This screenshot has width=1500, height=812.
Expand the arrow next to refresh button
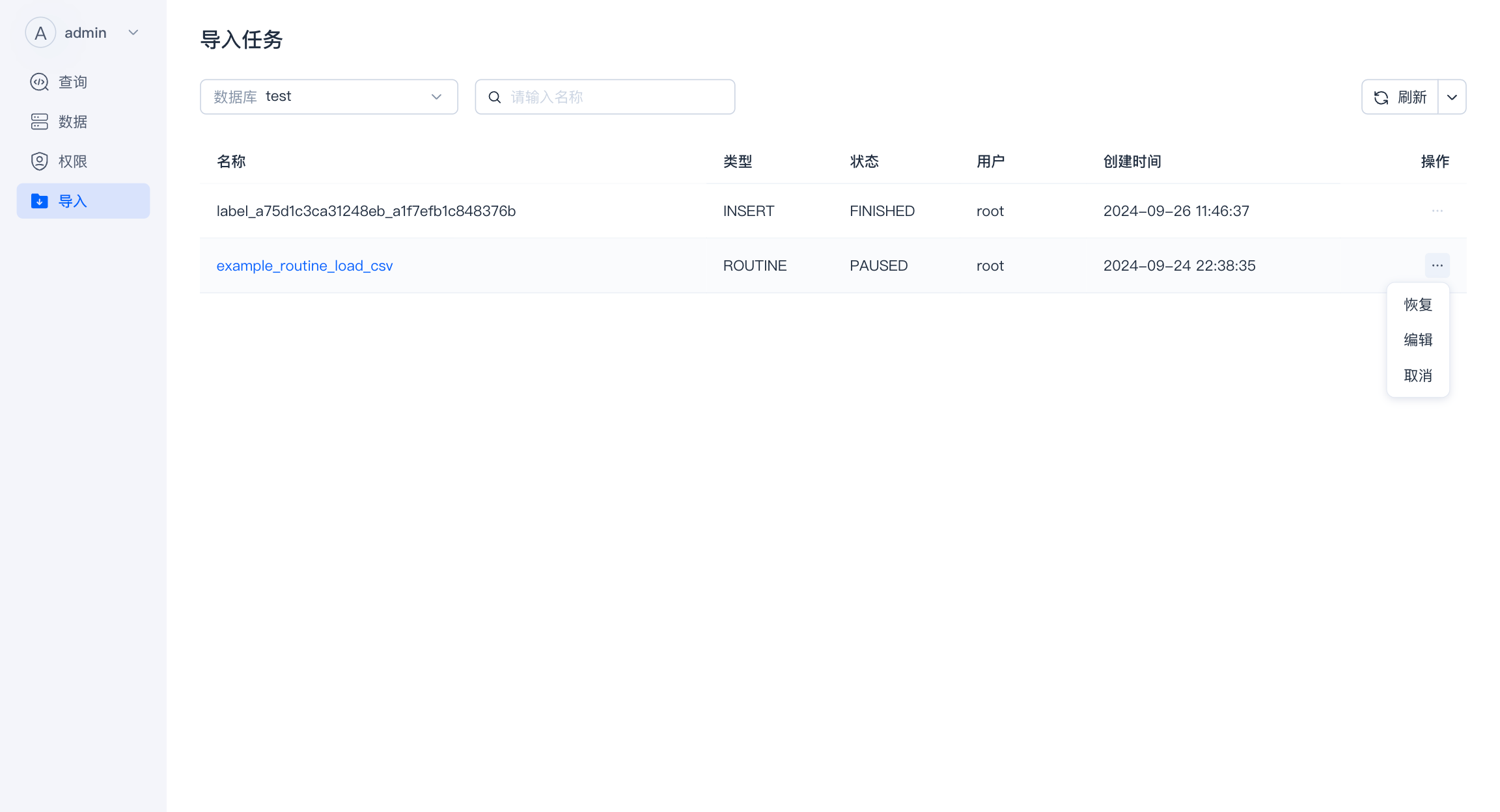[x=1452, y=97]
